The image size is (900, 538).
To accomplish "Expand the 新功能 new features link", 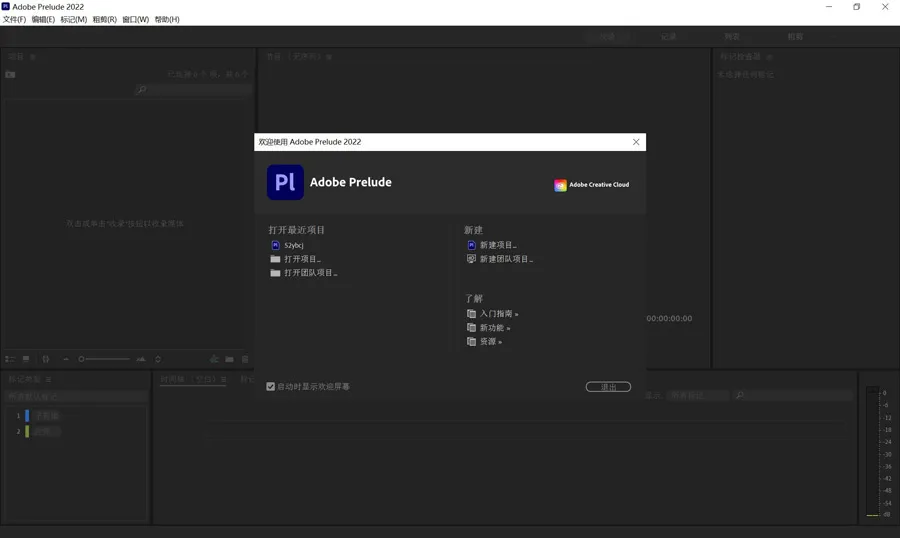I will (494, 328).
